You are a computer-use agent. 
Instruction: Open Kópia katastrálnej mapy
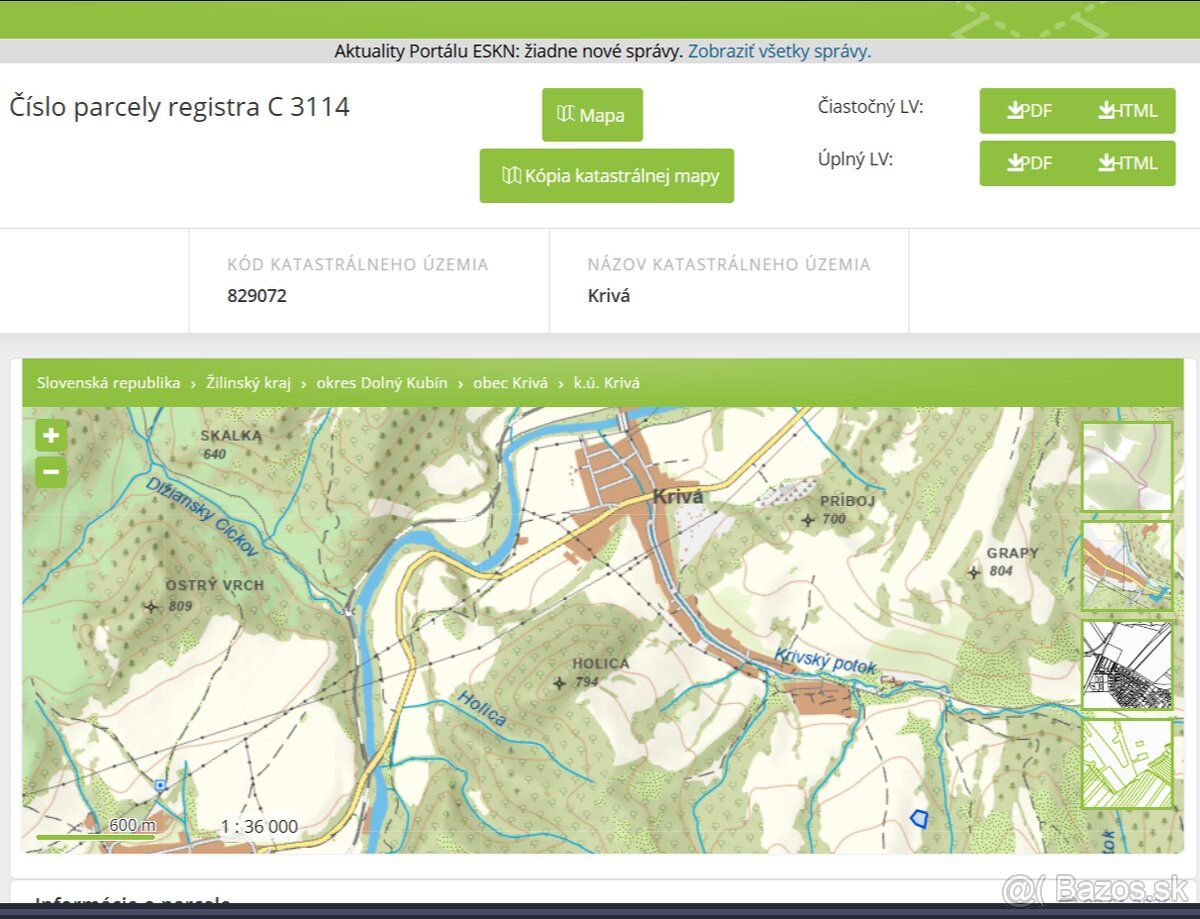[607, 176]
